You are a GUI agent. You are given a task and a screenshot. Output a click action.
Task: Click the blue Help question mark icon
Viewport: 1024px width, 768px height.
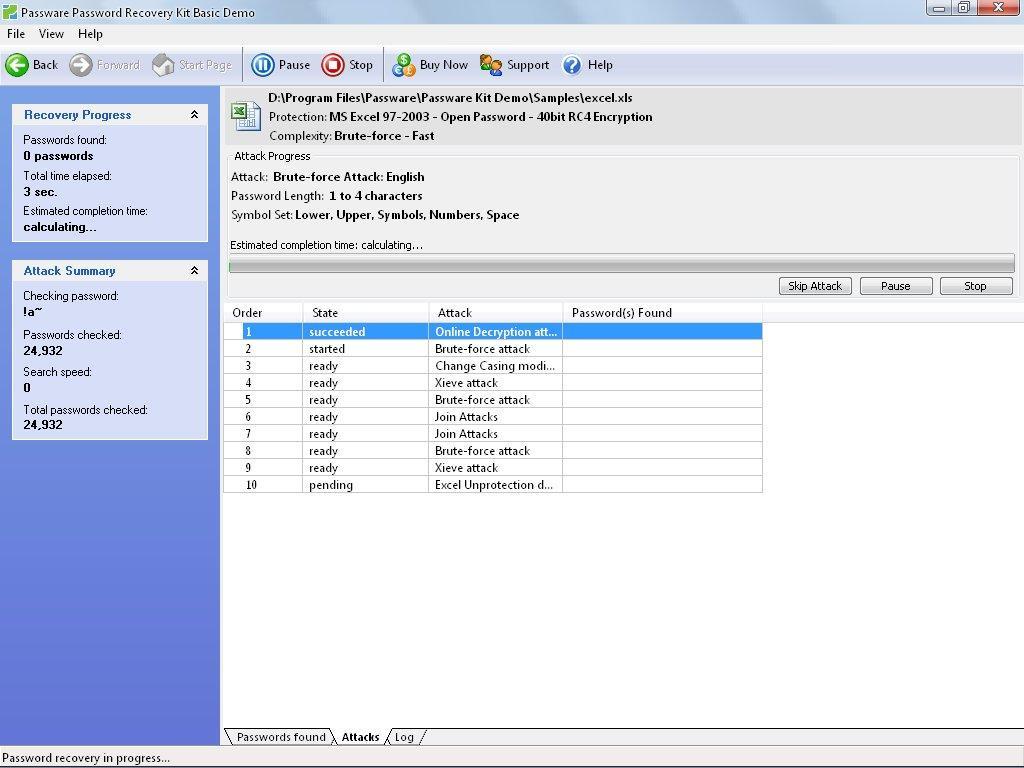[x=571, y=65]
